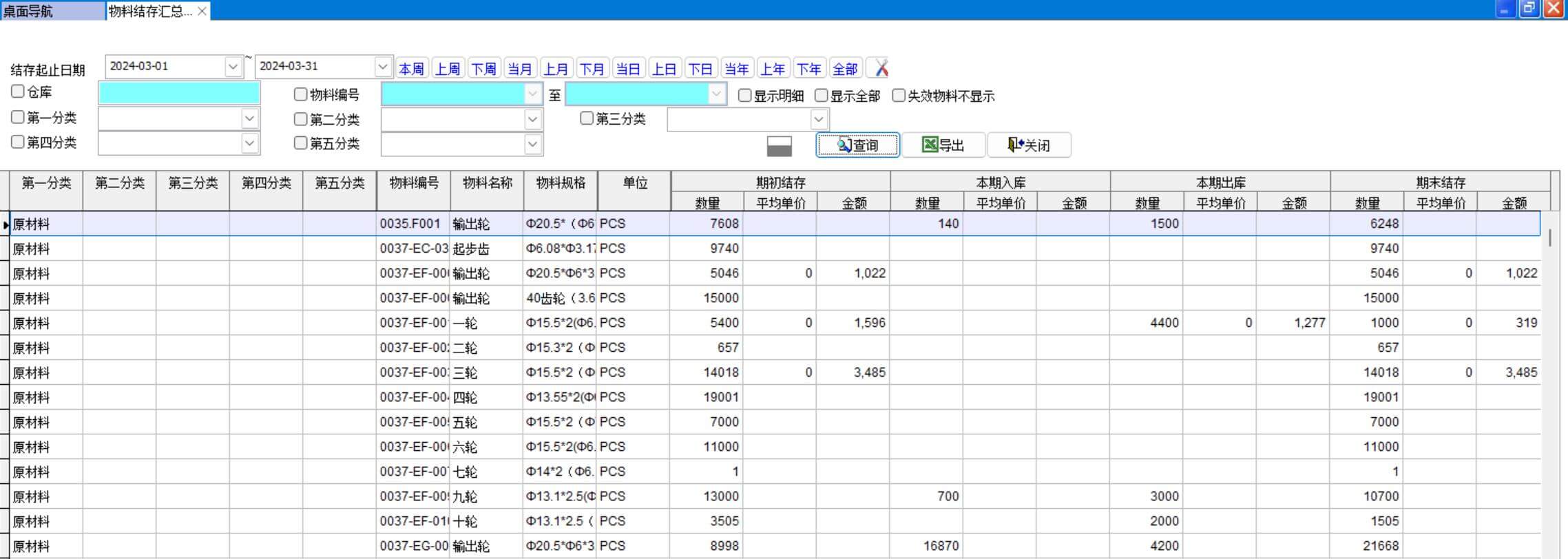The height and width of the screenshot is (559, 1568).
Task: Choose the 上月 quick date link
Action: [x=555, y=69]
